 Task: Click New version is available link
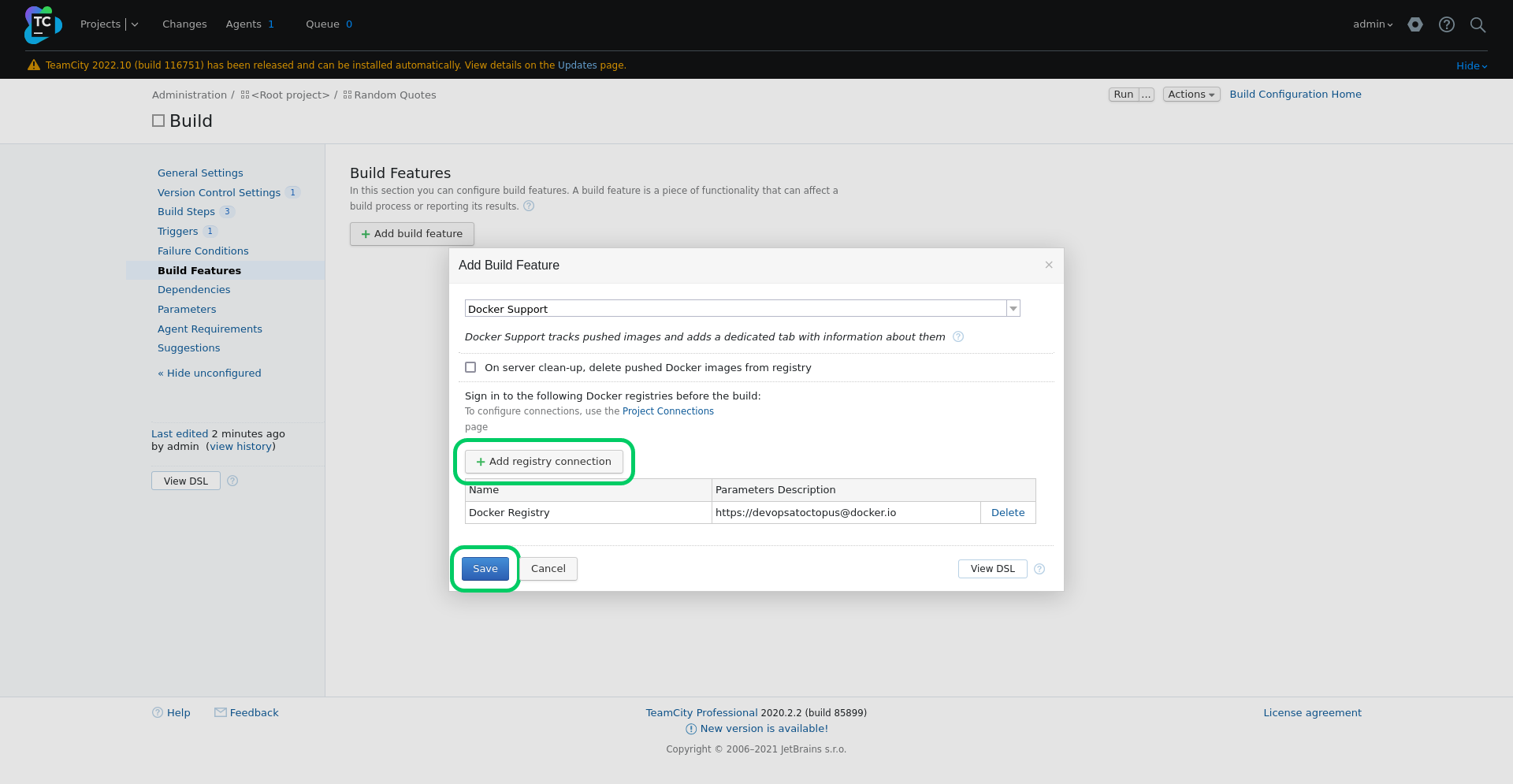point(764,729)
